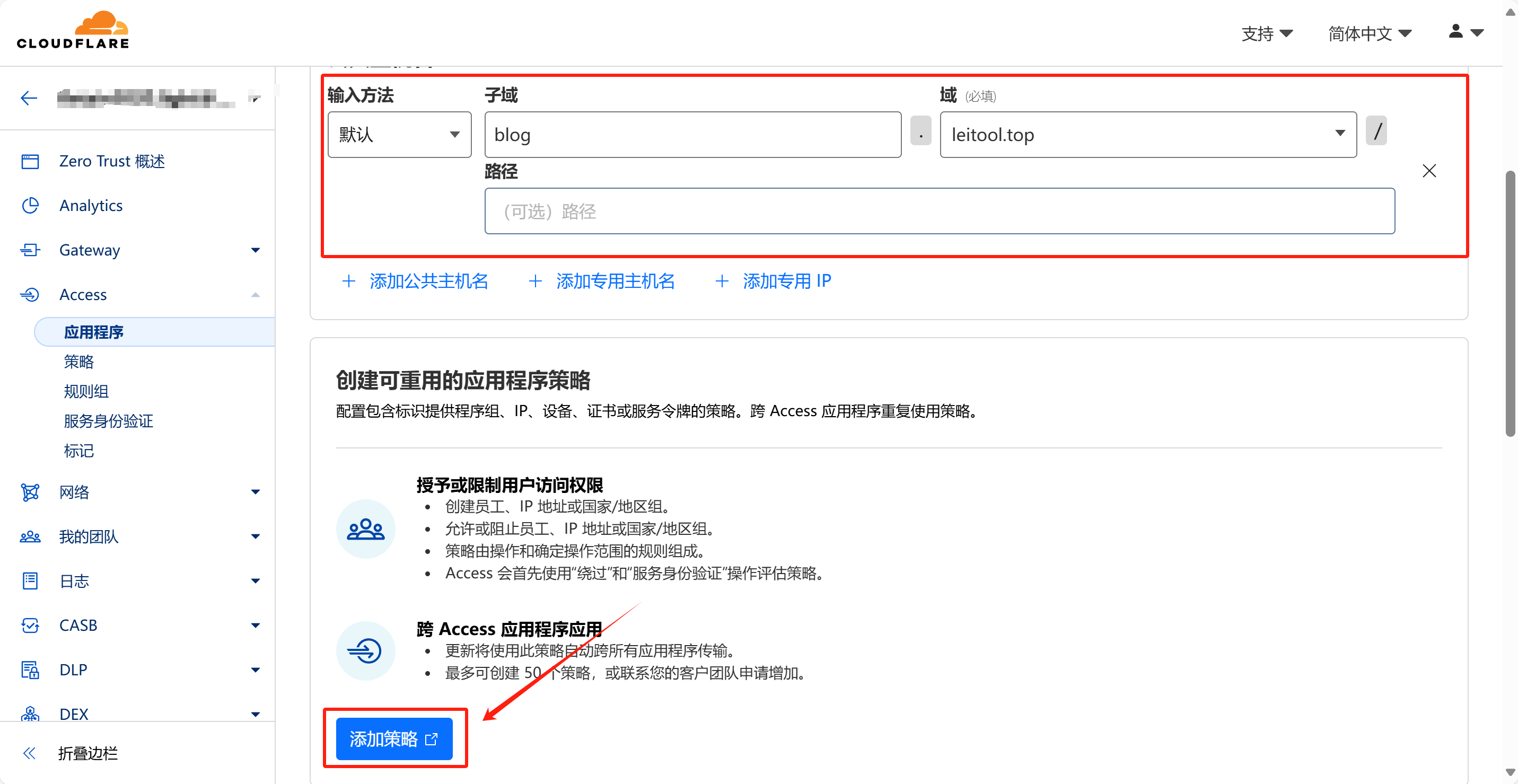
Task: Click the 我的团队 people icon
Action: [30, 536]
